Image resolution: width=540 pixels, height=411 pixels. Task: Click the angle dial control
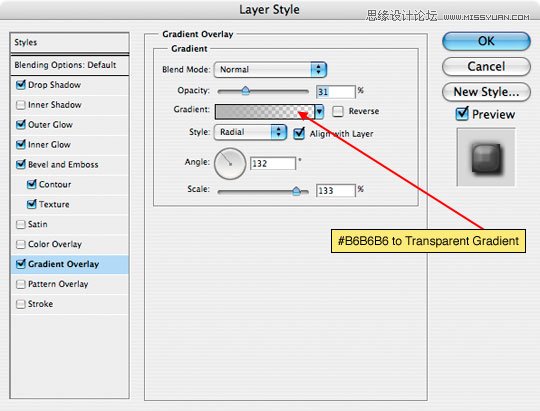pos(230,164)
